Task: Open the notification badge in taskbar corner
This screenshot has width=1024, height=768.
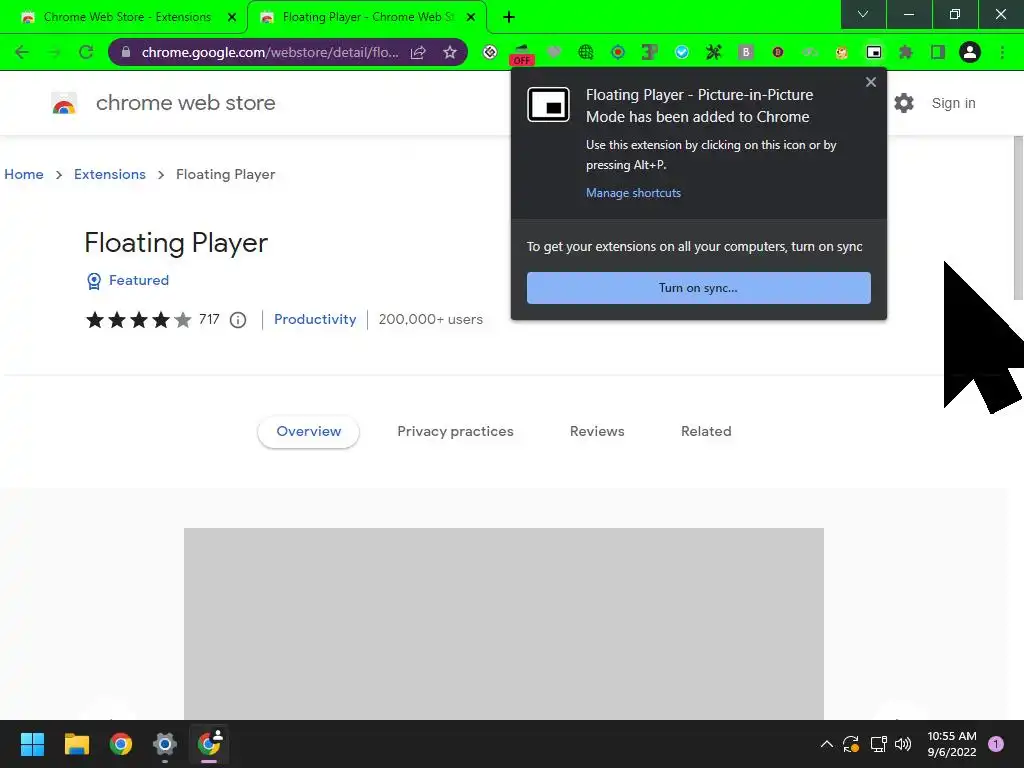Action: [x=996, y=744]
